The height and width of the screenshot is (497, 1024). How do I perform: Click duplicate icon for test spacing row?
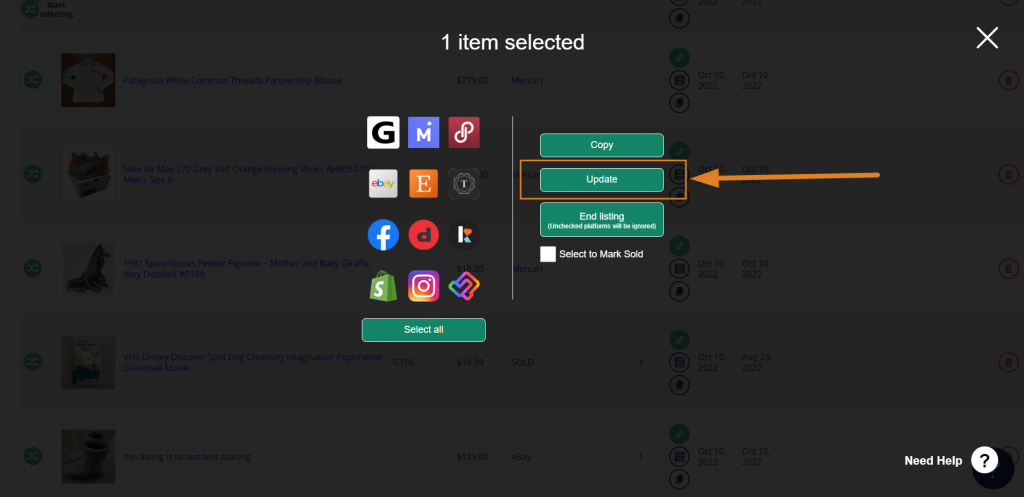[x=679, y=479]
